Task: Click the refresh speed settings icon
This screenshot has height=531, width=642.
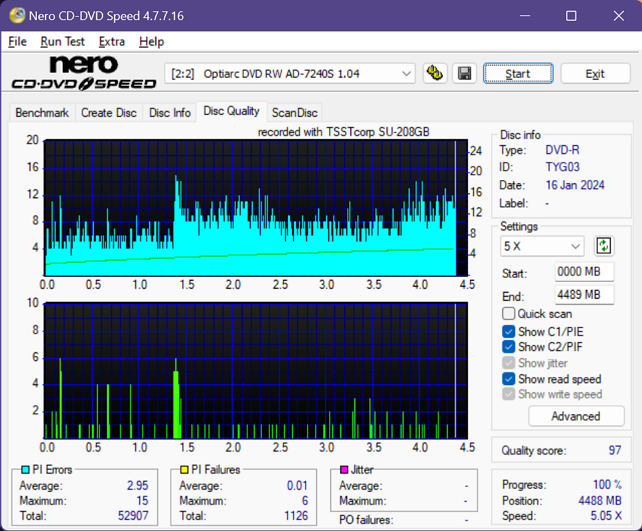Action: point(604,246)
